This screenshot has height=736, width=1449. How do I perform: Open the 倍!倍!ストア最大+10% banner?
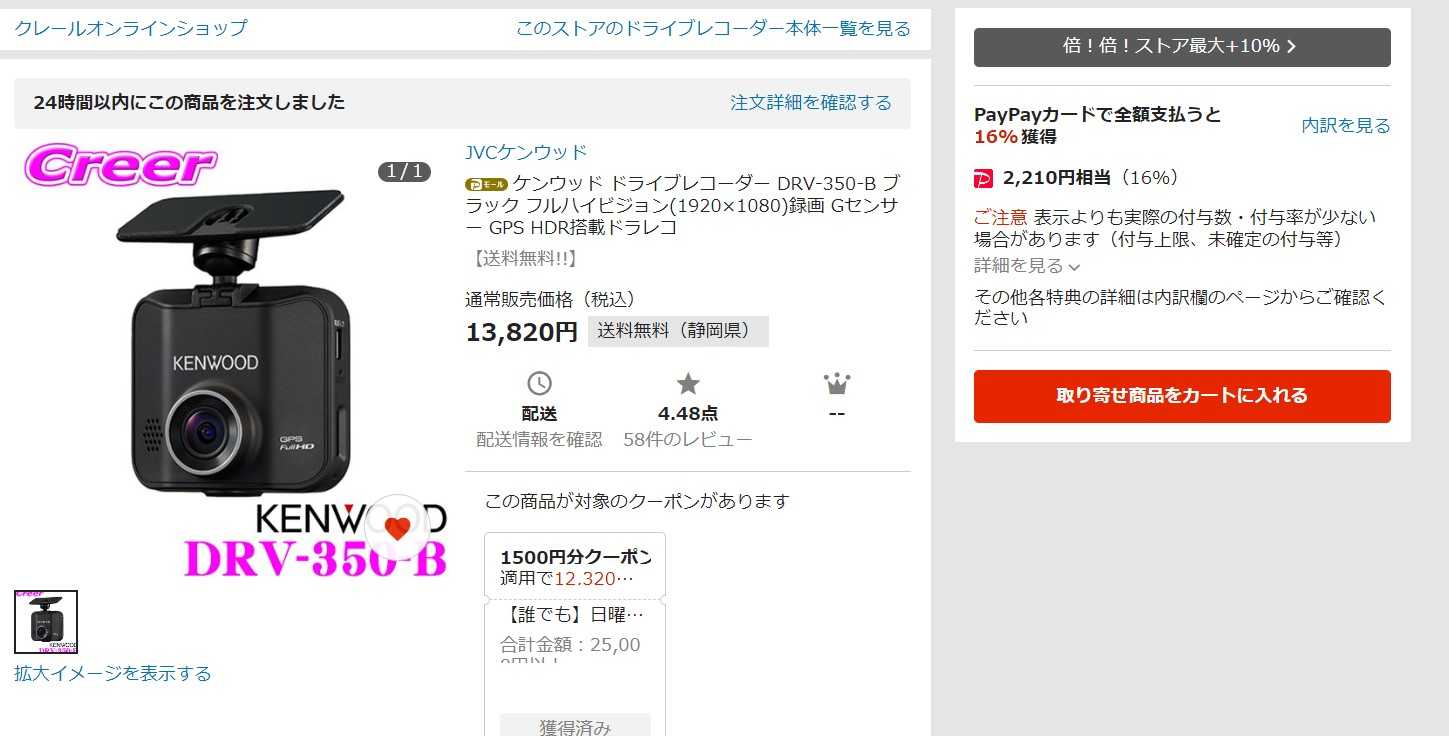coord(1182,47)
